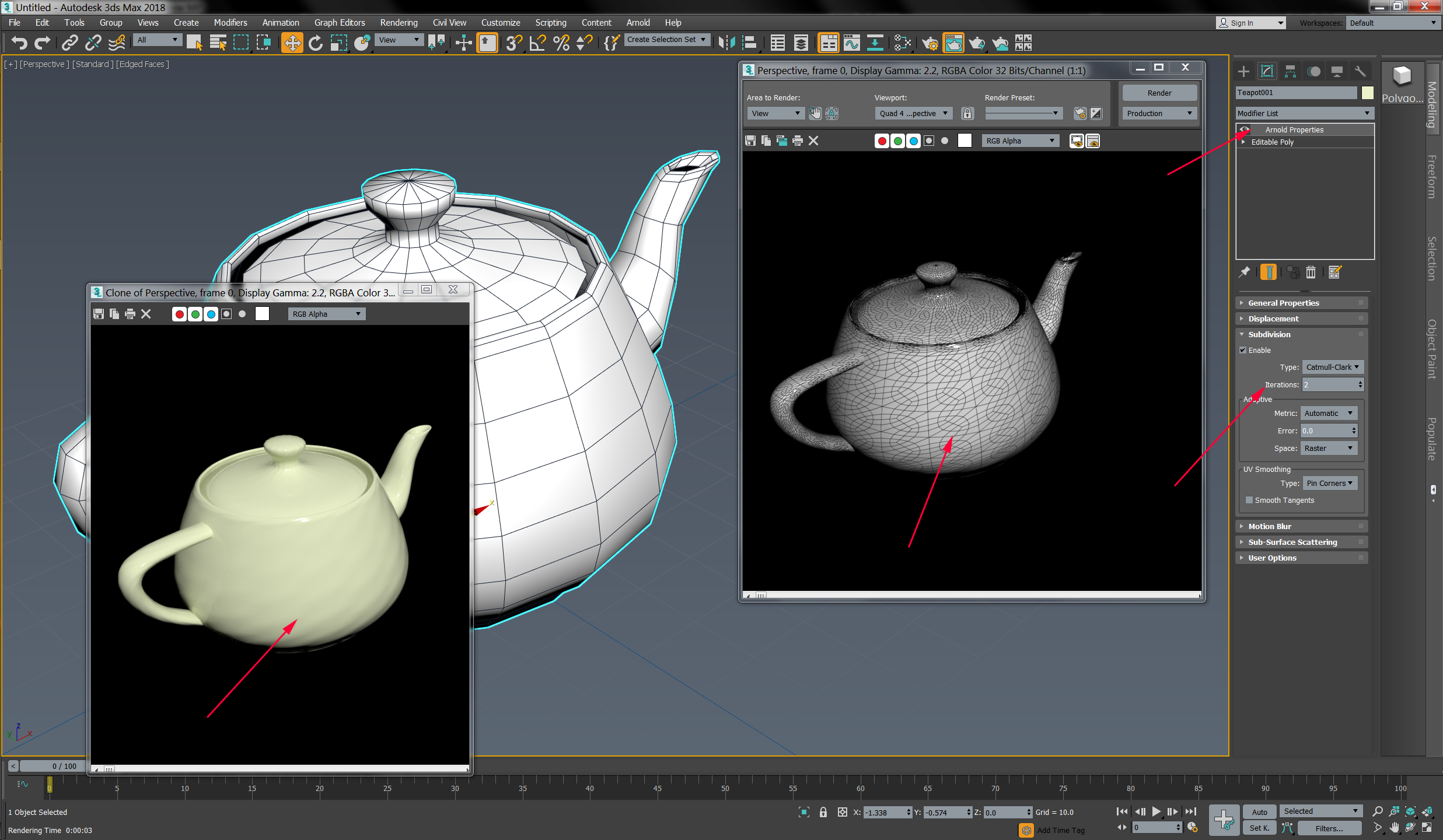Open the Render Setup dialog icon
Screen dimensions: 1443x840
tap(931, 43)
